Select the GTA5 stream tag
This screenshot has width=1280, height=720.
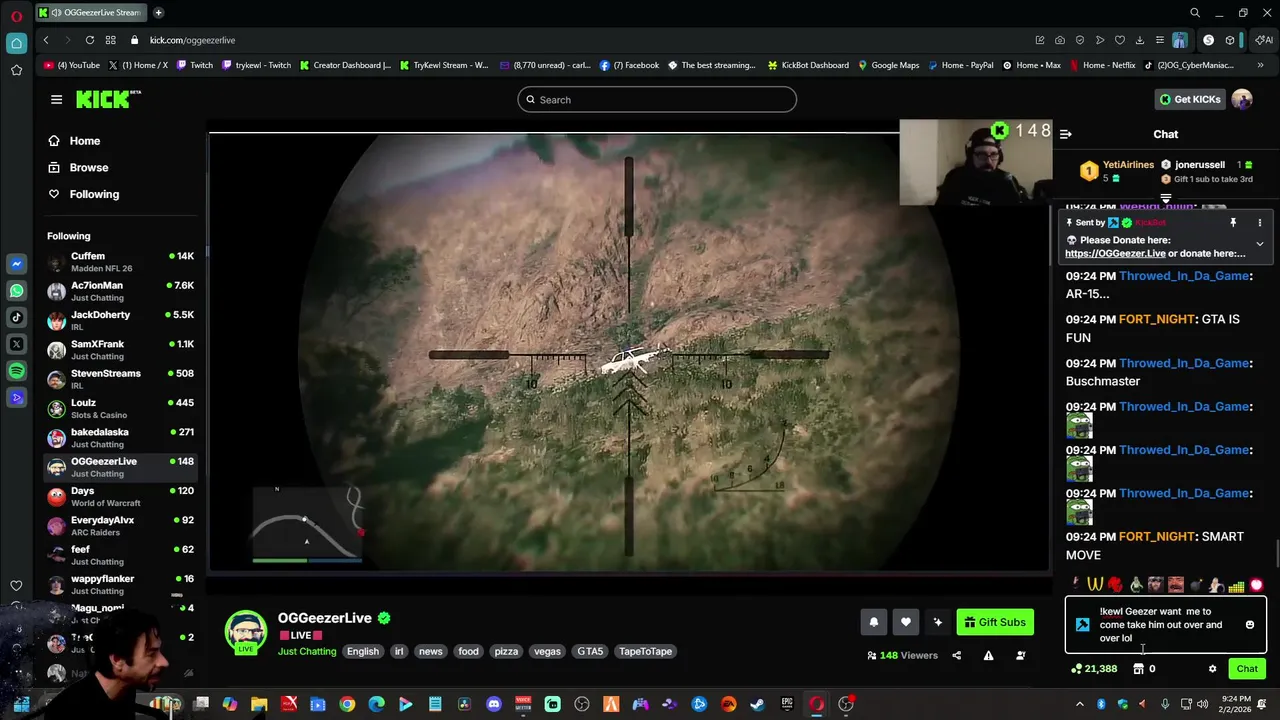point(590,651)
